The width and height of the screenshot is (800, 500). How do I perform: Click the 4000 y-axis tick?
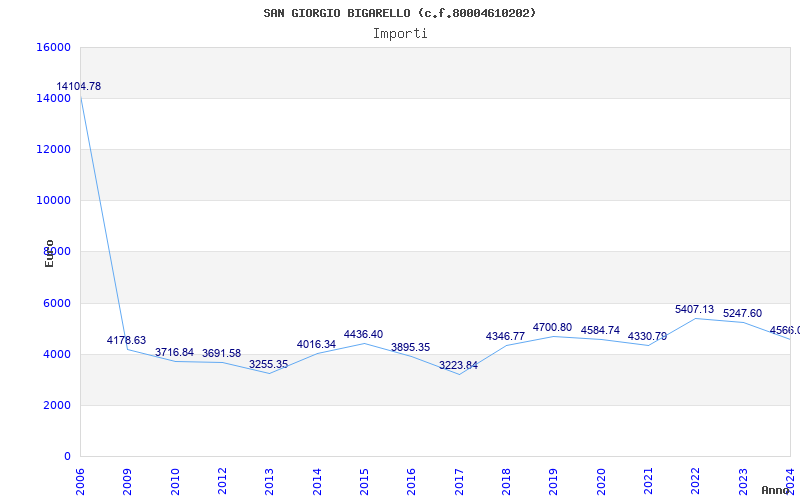[x=56, y=354]
